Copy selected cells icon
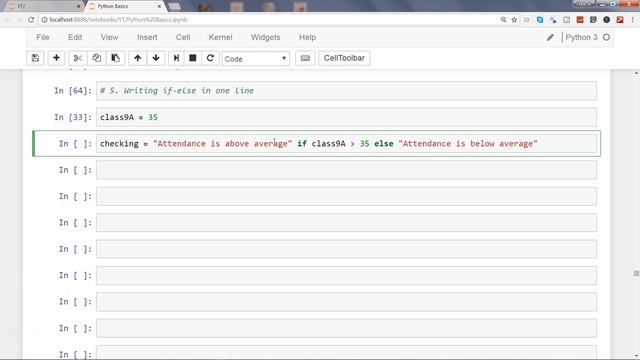The height and width of the screenshot is (360, 640). point(96,58)
